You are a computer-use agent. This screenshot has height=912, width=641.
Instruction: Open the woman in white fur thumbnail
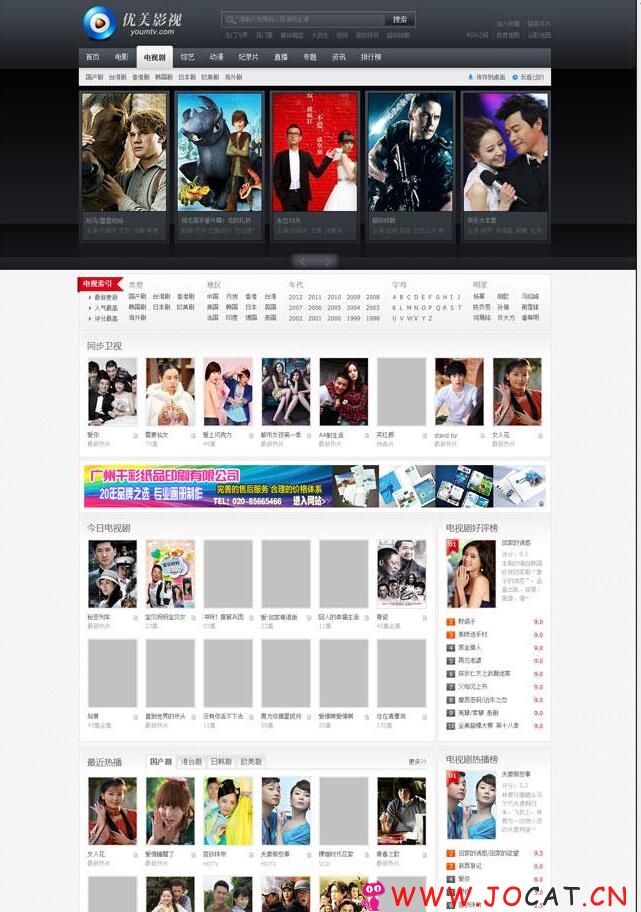point(170,392)
